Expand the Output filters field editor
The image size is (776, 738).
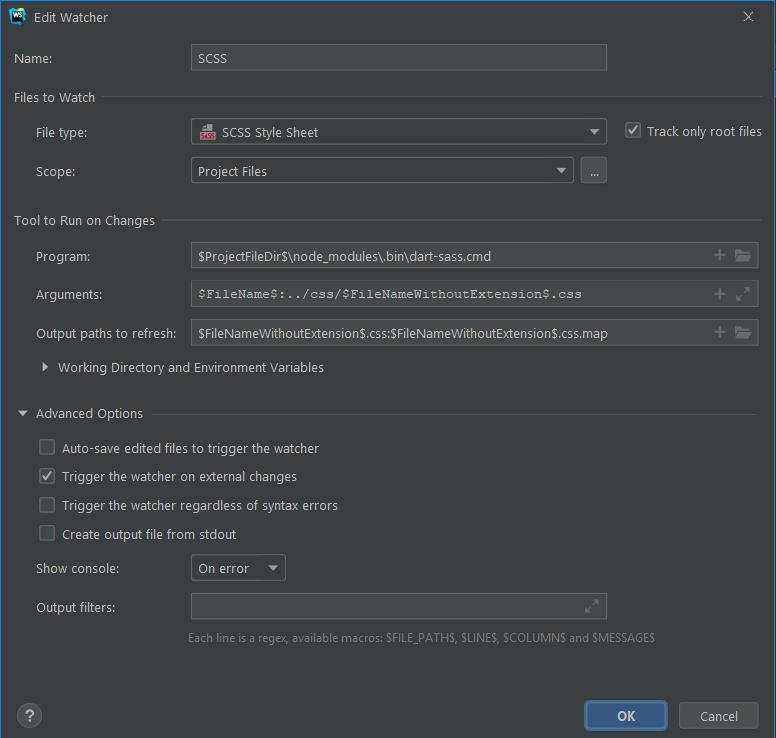coord(592,606)
